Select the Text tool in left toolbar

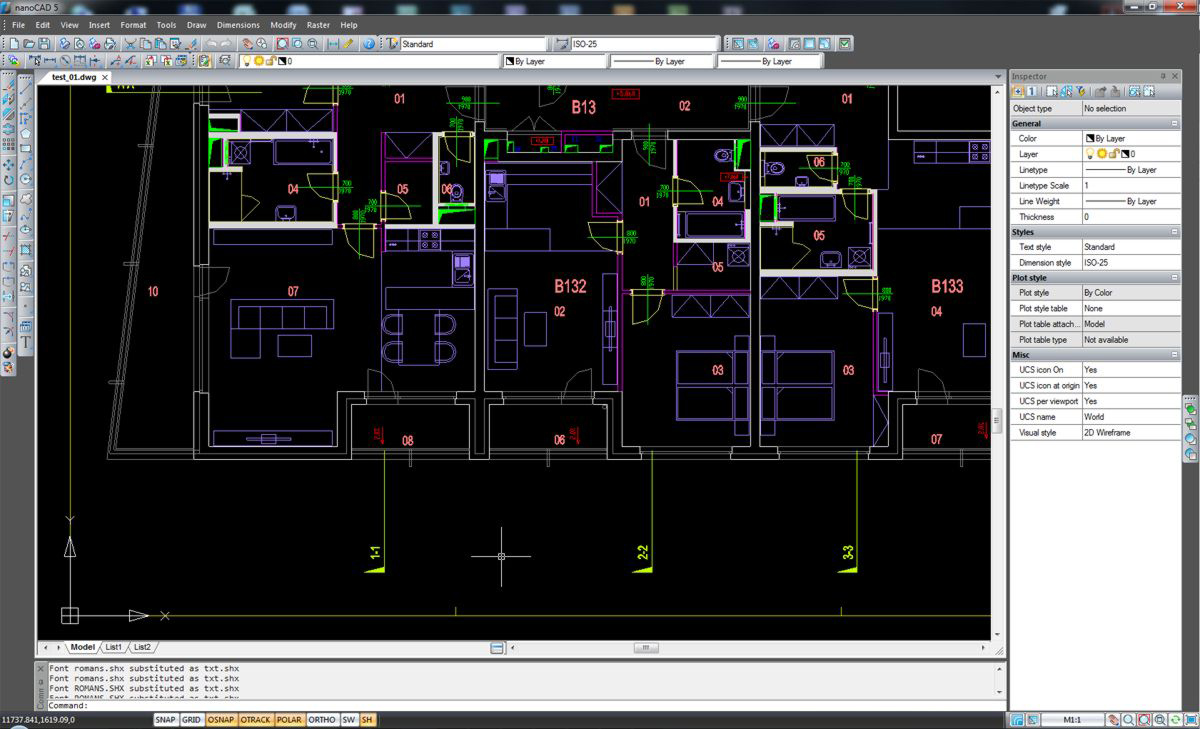(x=26, y=342)
